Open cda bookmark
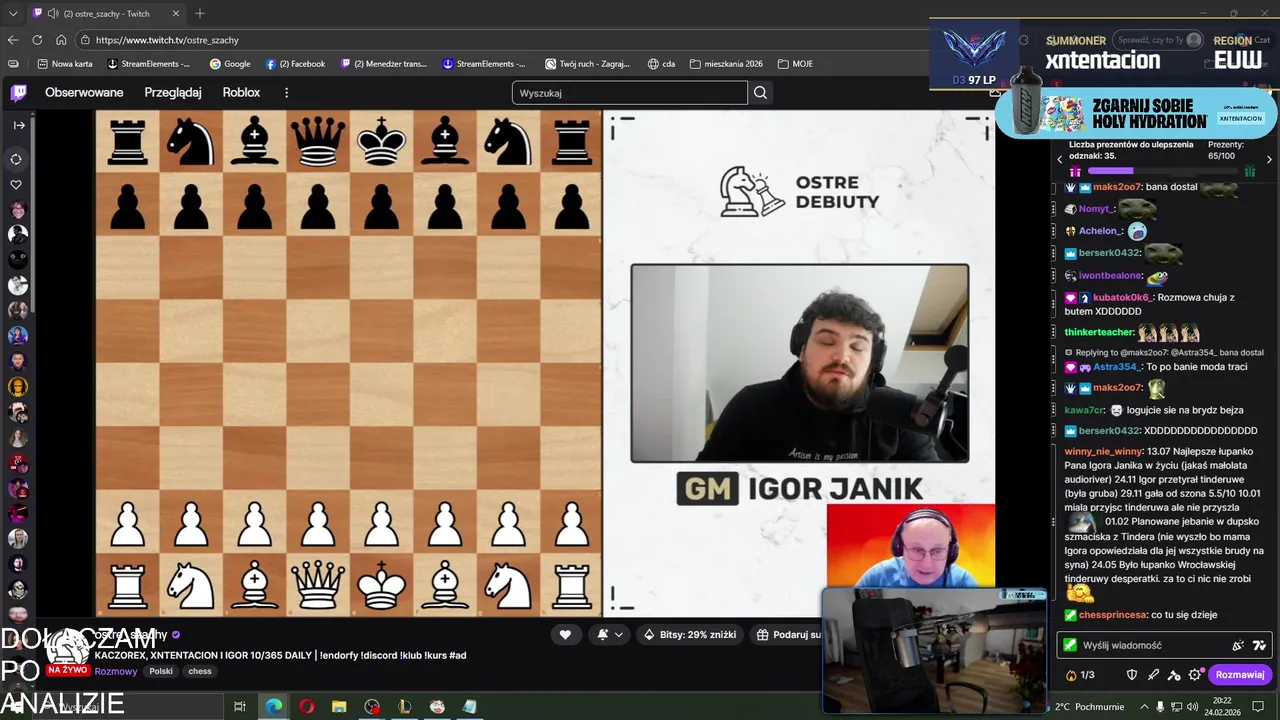 (661, 64)
